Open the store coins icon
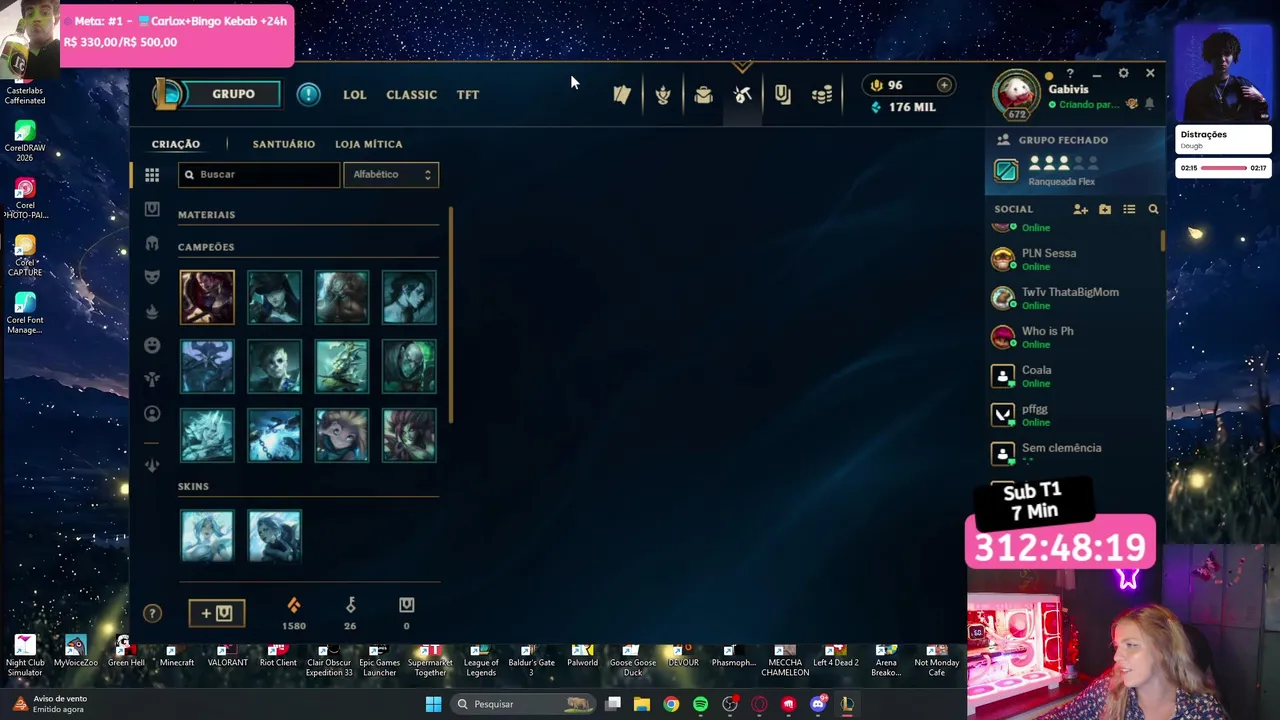The width and height of the screenshot is (1280, 720). 822,94
